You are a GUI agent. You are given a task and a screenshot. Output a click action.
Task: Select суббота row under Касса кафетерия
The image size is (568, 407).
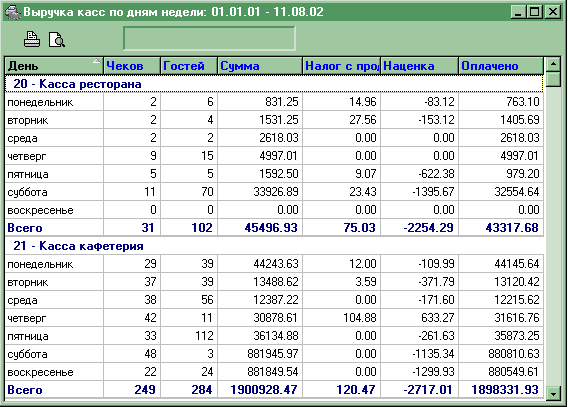(x=274, y=354)
